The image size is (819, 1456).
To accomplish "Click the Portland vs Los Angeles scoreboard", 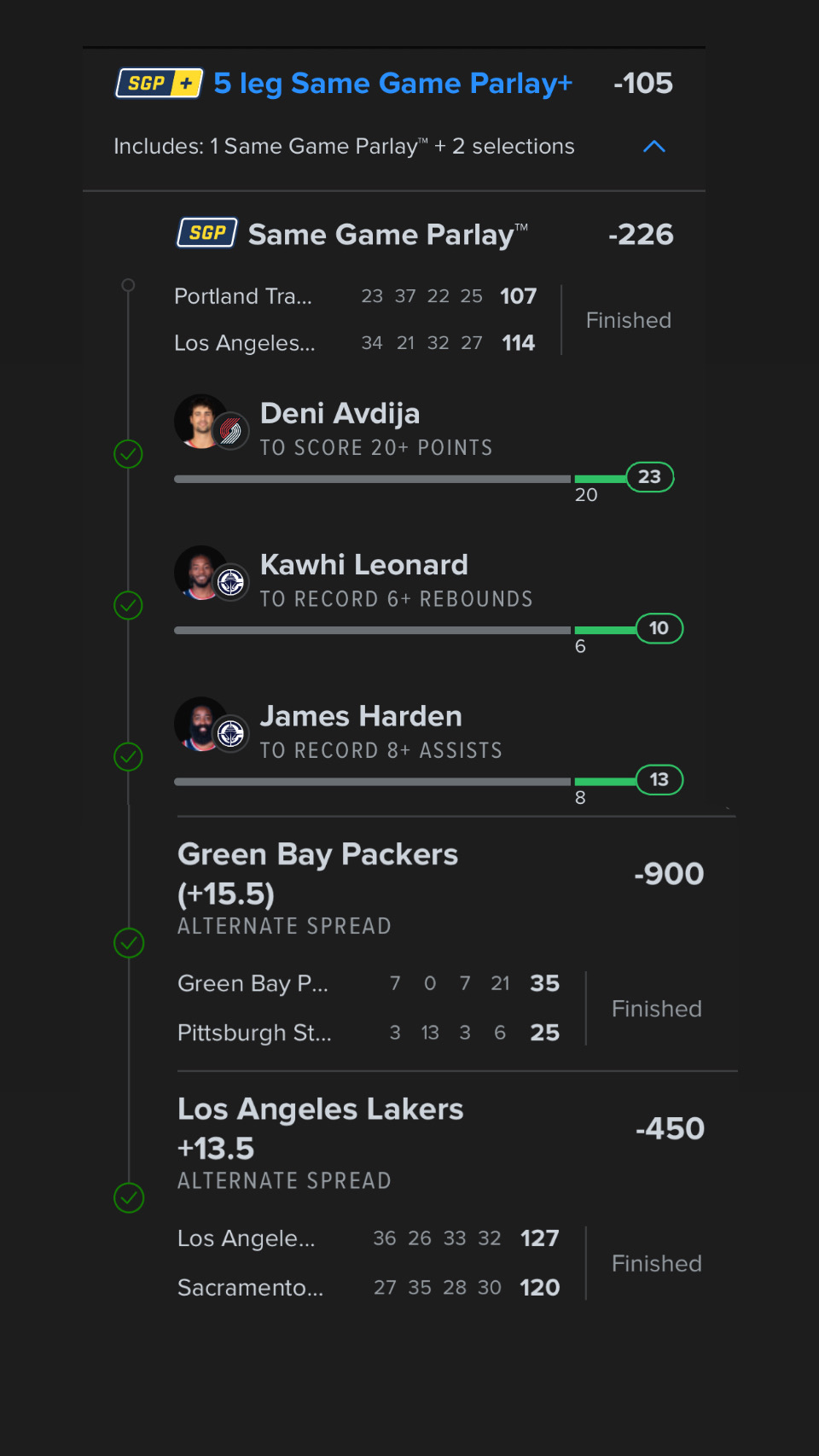I will [355, 319].
